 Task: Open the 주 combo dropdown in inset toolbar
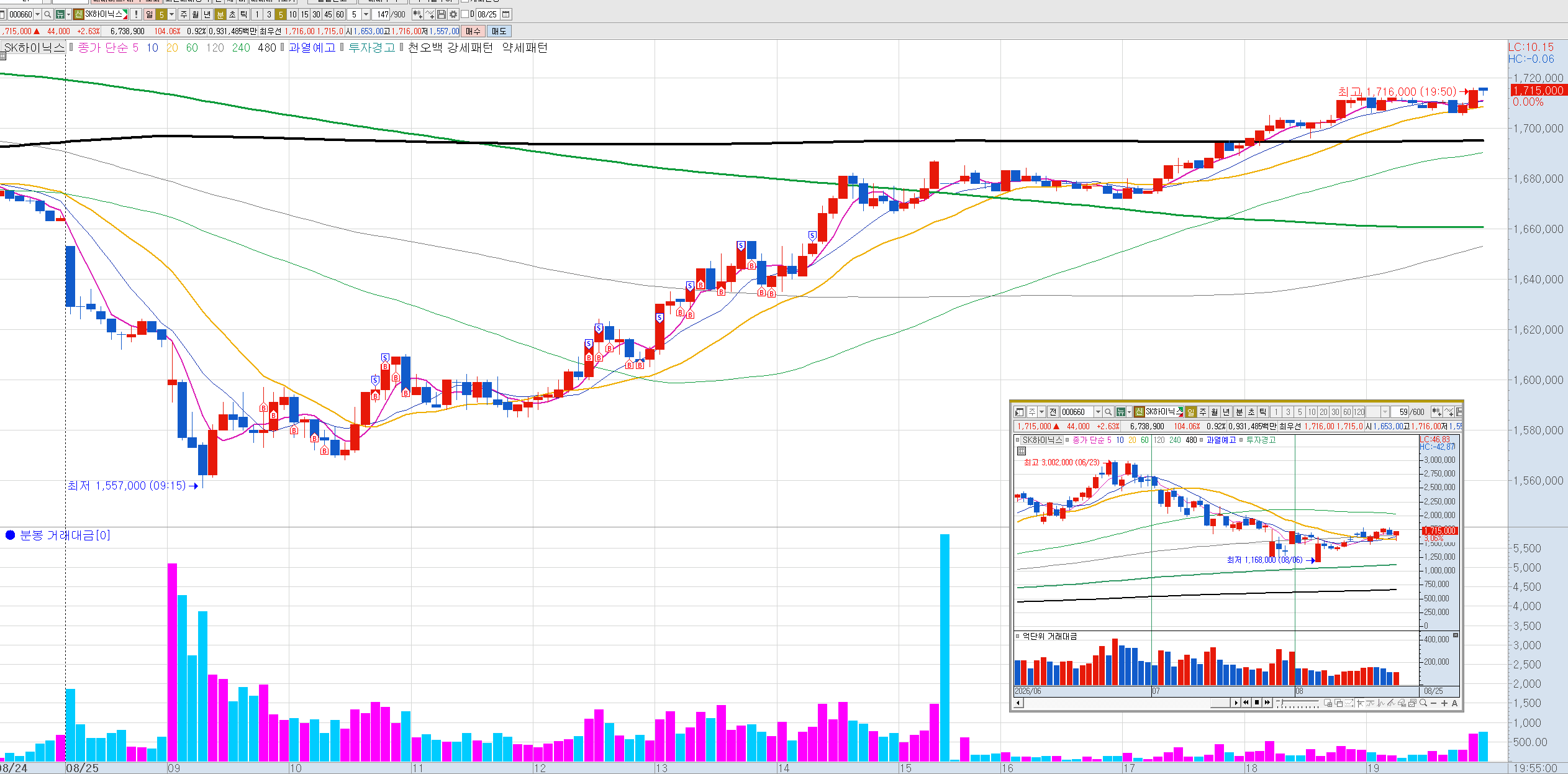[1042, 412]
